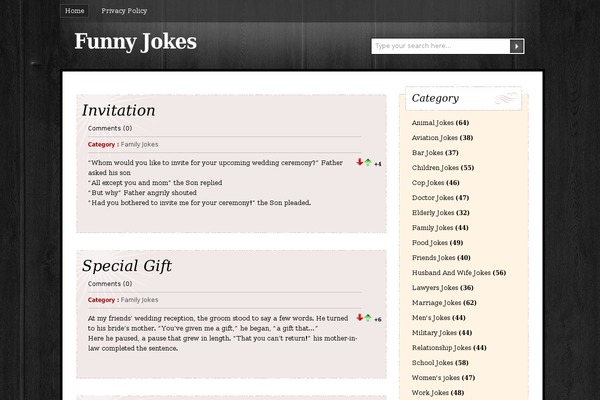
Task: Browse Bar Jokes category
Action: click(427, 153)
